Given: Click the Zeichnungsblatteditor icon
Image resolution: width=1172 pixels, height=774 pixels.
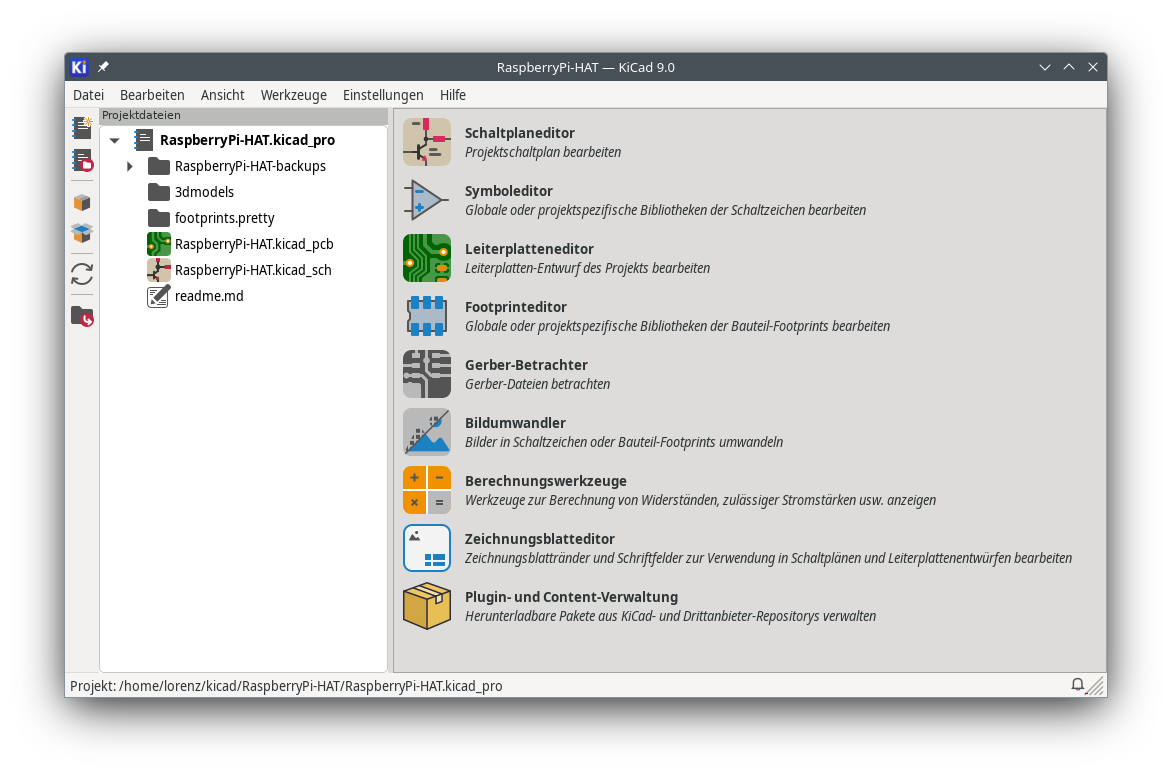Looking at the screenshot, I should (x=427, y=548).
